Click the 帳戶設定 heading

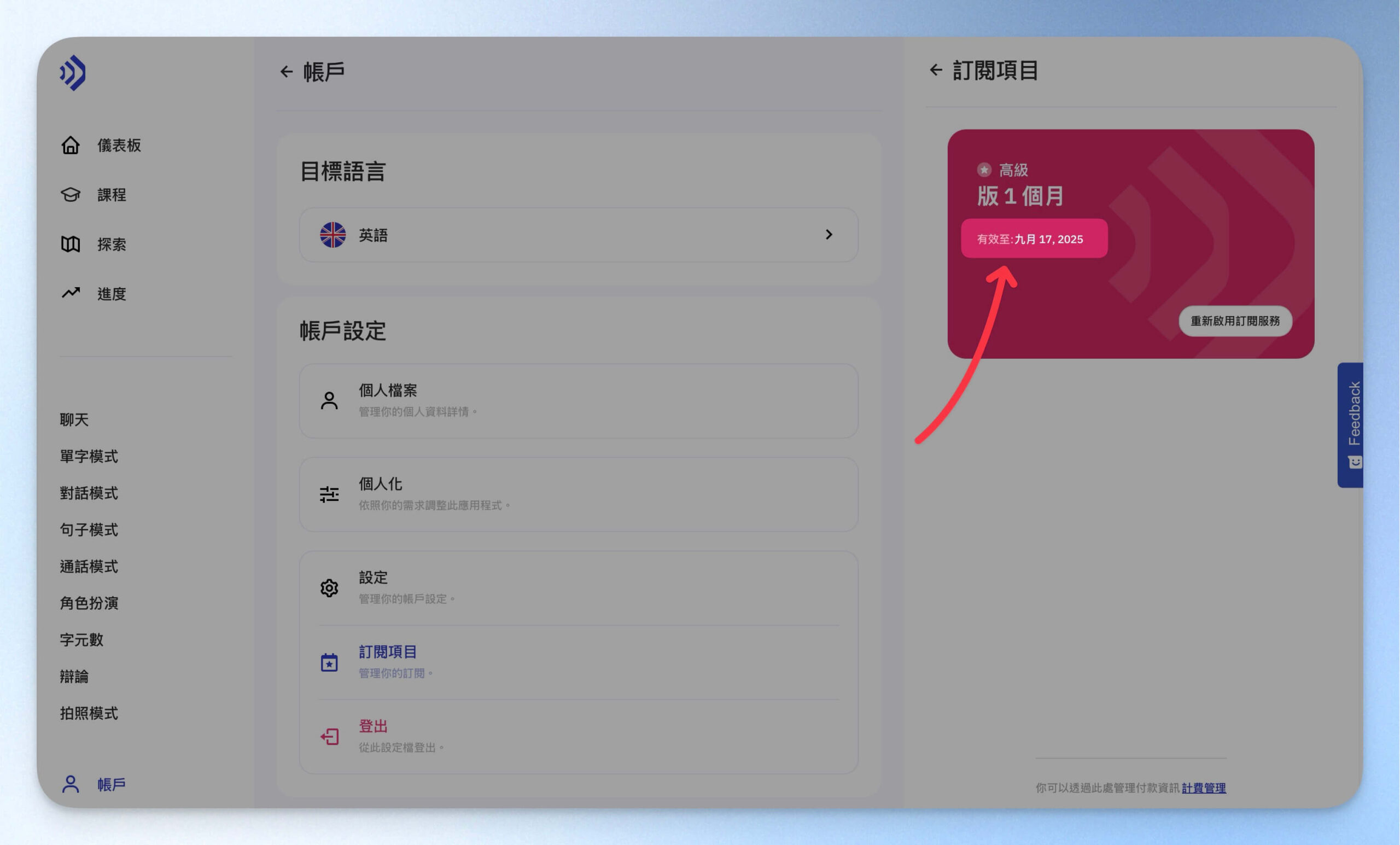[342, 331]
